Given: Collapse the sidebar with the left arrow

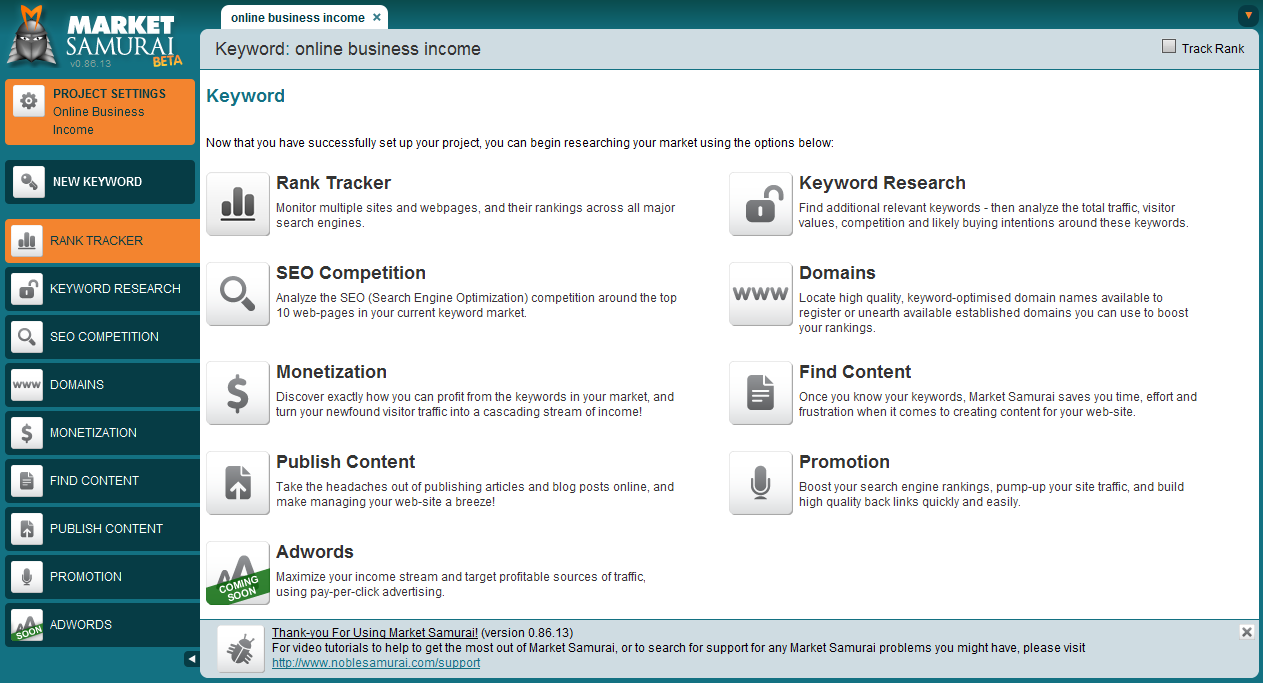Looking at the screenshot, I should tap(192, 659).
